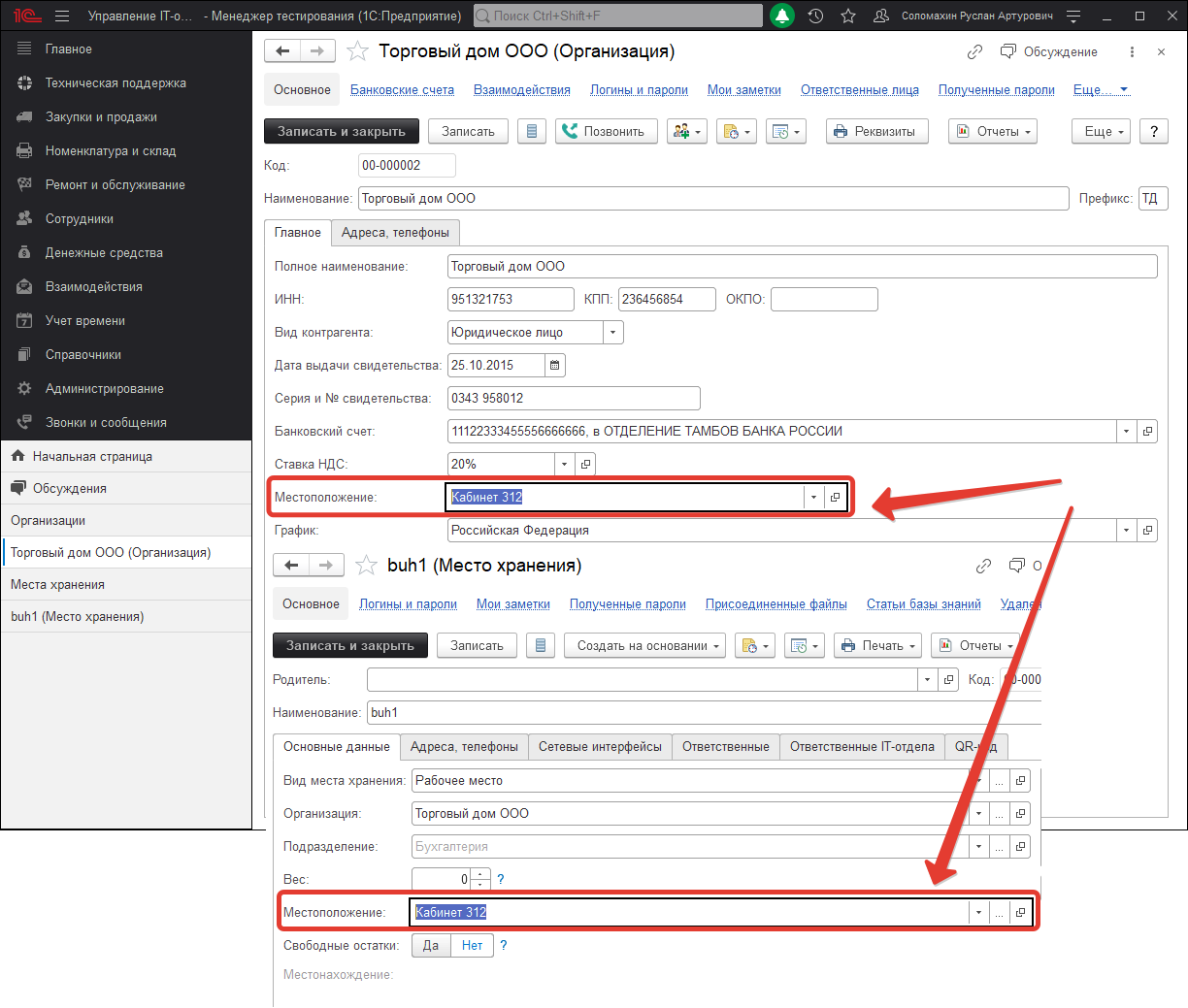The image size is (1188, 1008).
Task: Click the Вес field spinner arrows
Action: [x=480, y=880]
